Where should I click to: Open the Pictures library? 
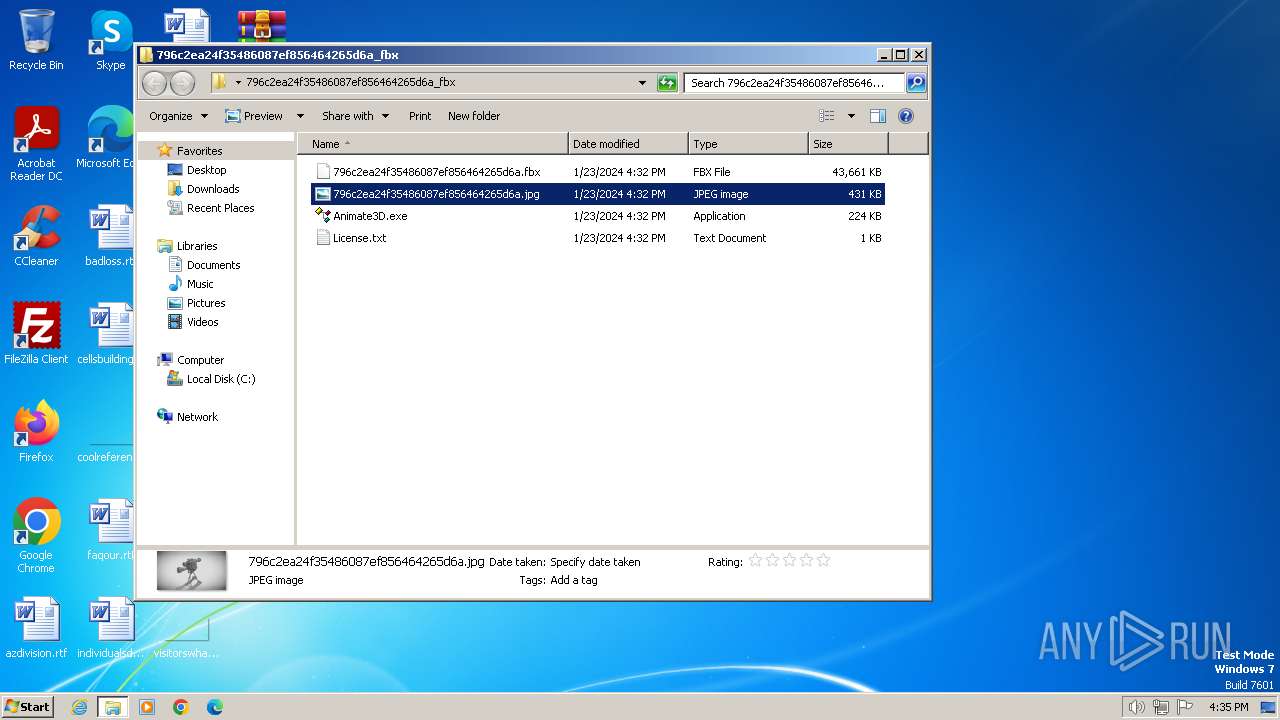tap(206, 303)
